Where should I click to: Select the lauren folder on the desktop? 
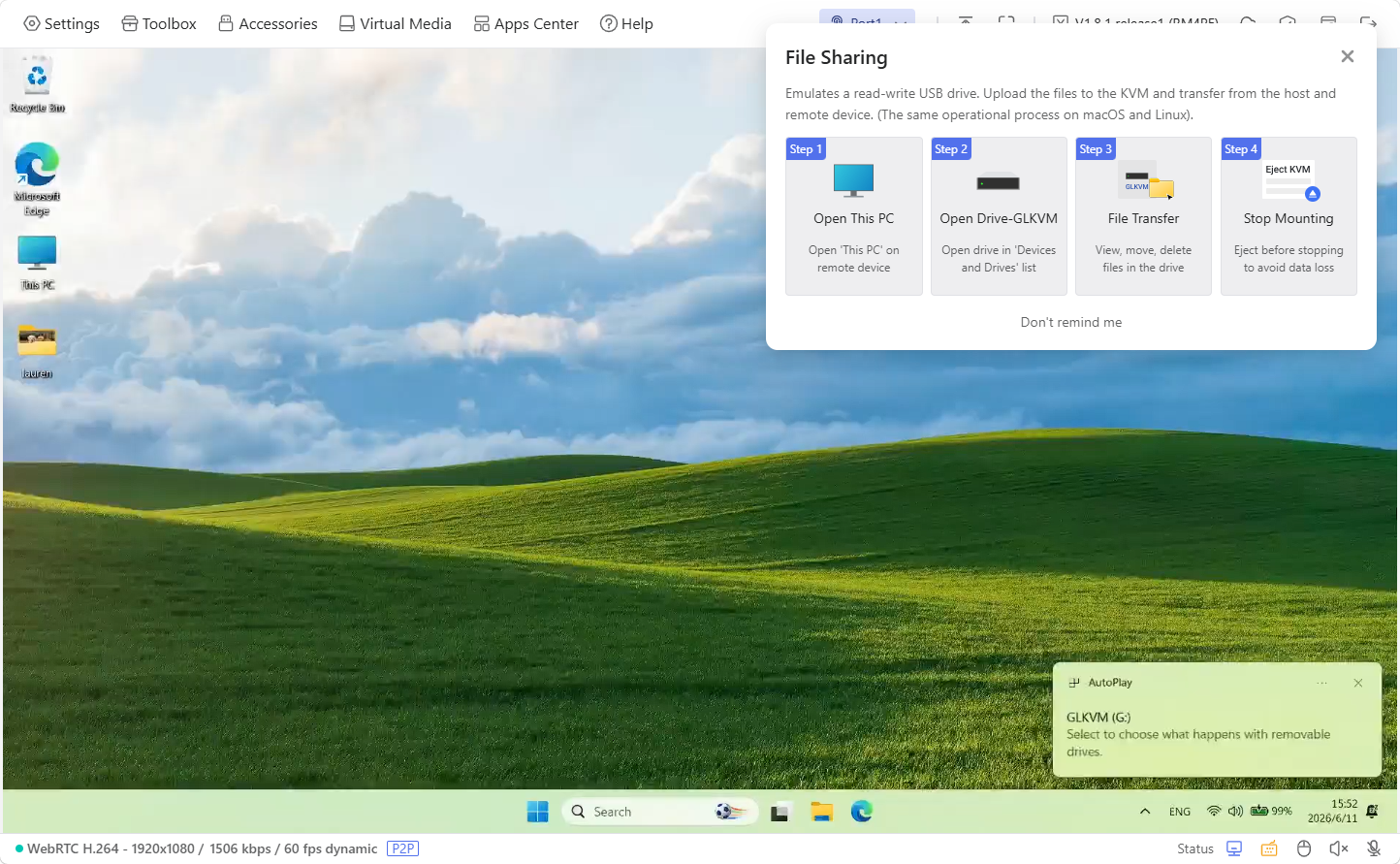tap(37, 351)
